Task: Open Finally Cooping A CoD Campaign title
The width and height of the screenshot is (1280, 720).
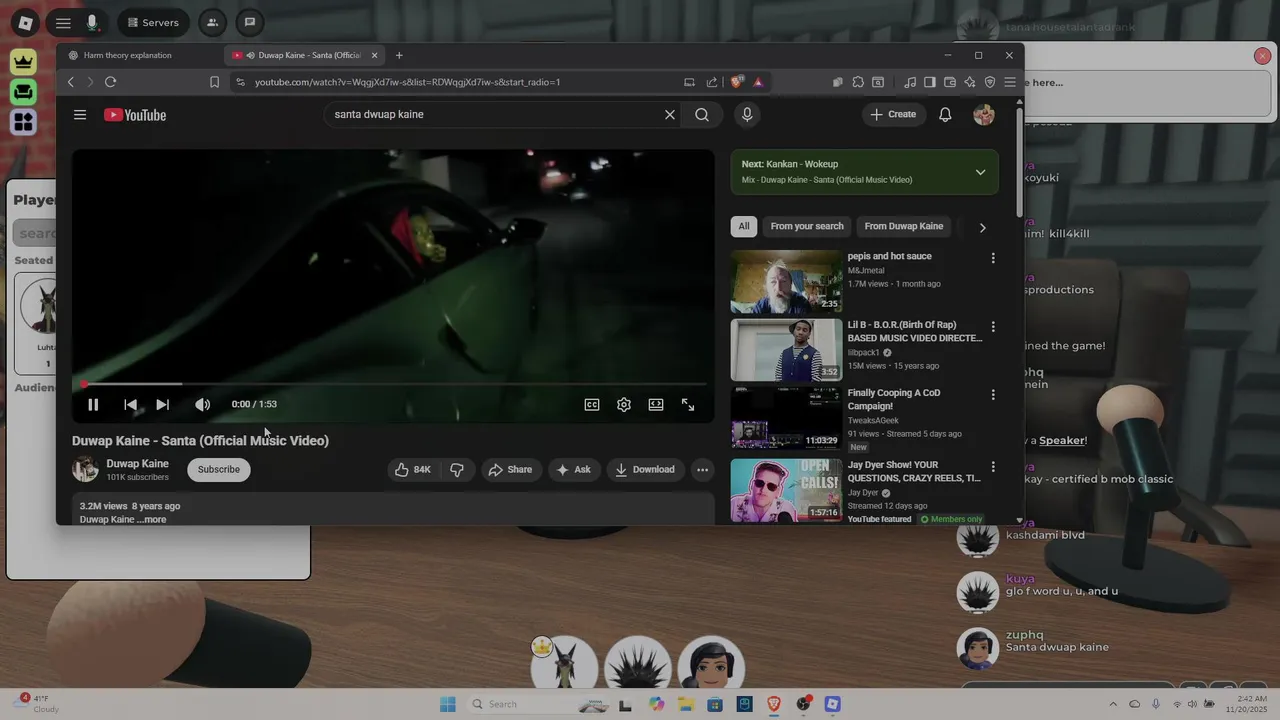Action: (894, 399)
